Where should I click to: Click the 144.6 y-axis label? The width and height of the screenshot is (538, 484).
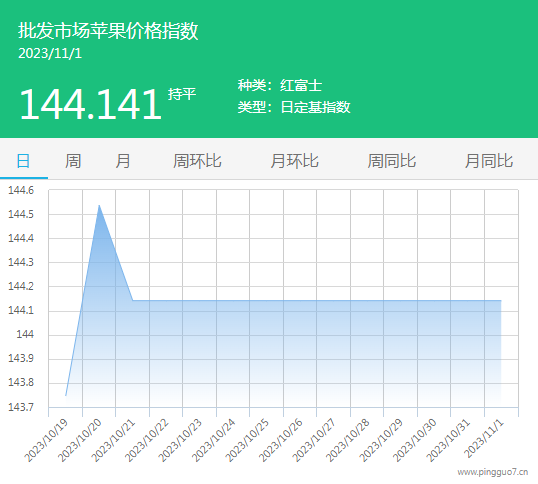pyautogui.click(x=21, y=190)
